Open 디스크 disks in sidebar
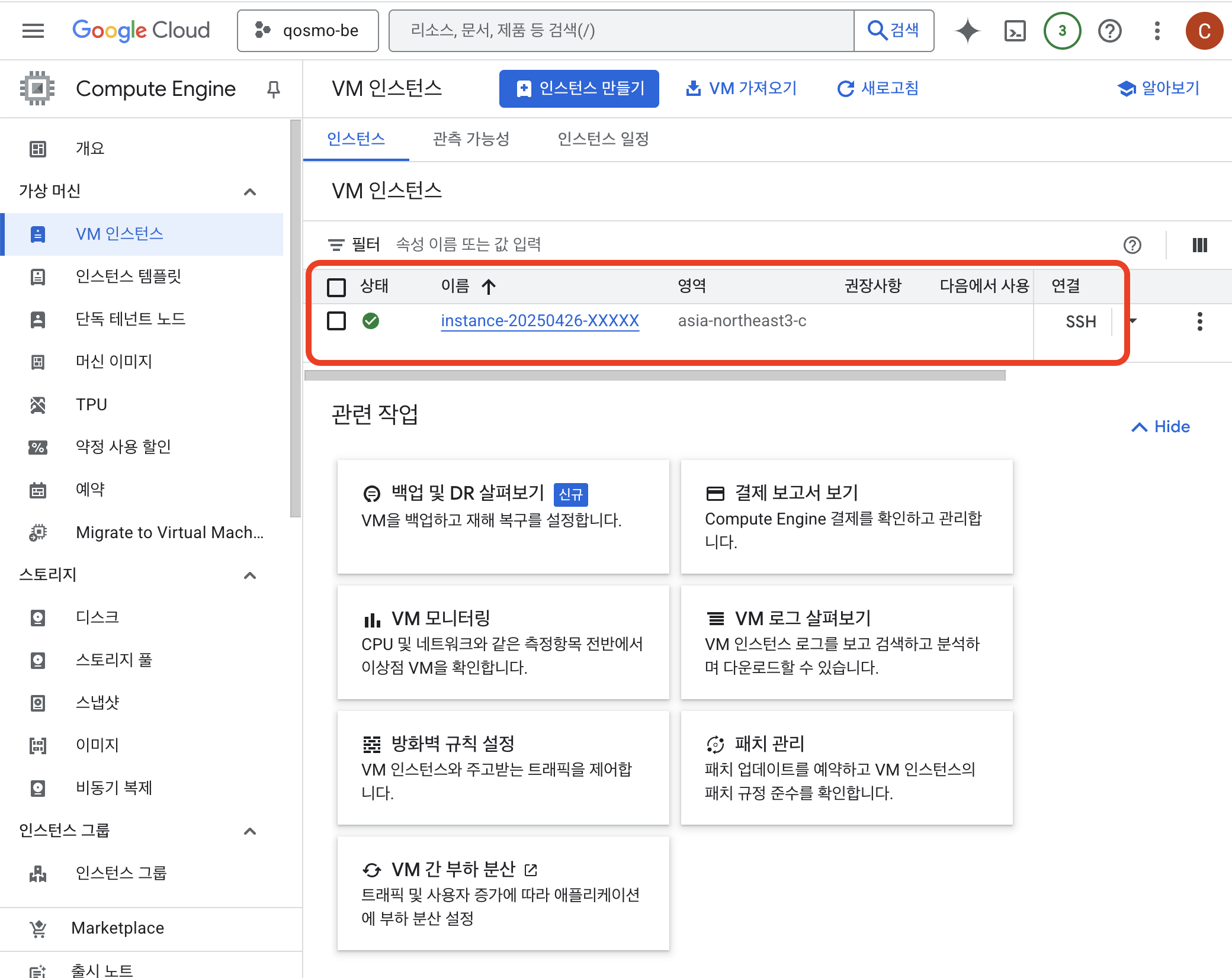The height and width of the screenshot is (978, 1232). (x=142, y=617)
